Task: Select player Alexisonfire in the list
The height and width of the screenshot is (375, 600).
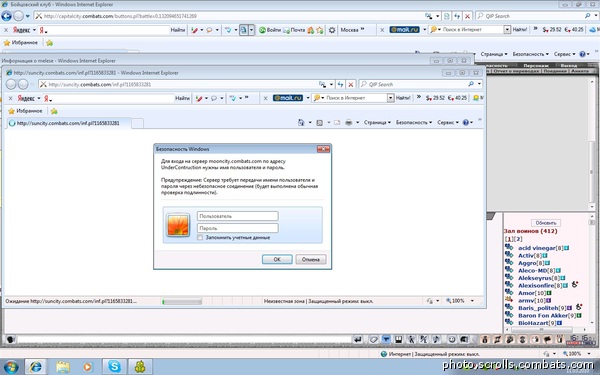Action: 536,285
